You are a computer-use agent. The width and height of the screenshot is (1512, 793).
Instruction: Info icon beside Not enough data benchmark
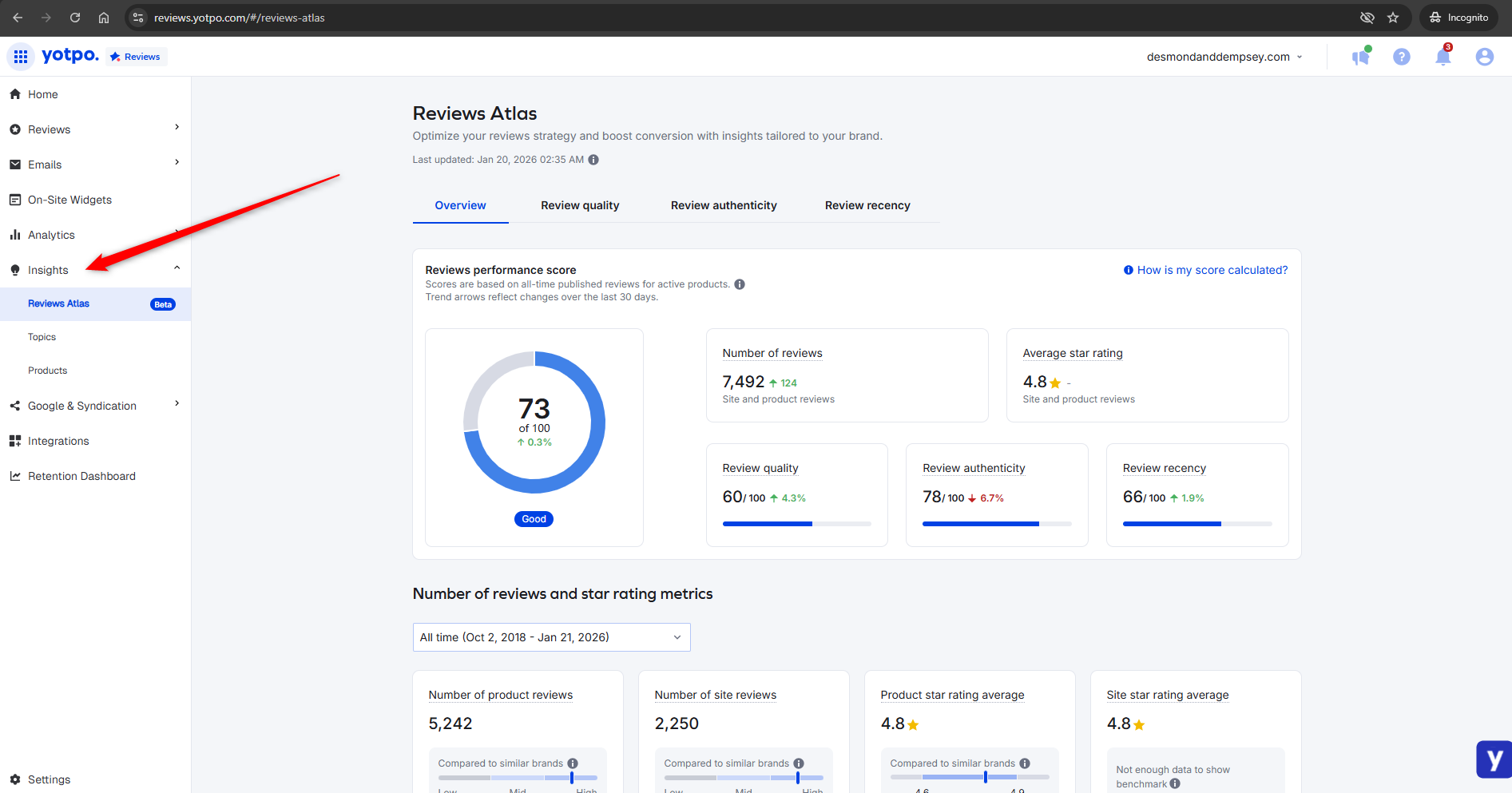[x=1175, y=783]
